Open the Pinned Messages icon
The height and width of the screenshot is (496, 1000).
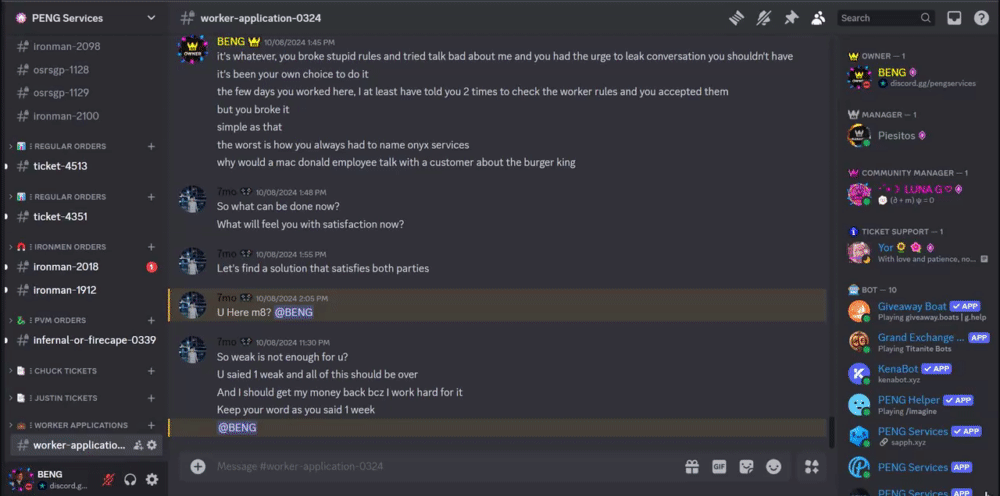[791, 17]
